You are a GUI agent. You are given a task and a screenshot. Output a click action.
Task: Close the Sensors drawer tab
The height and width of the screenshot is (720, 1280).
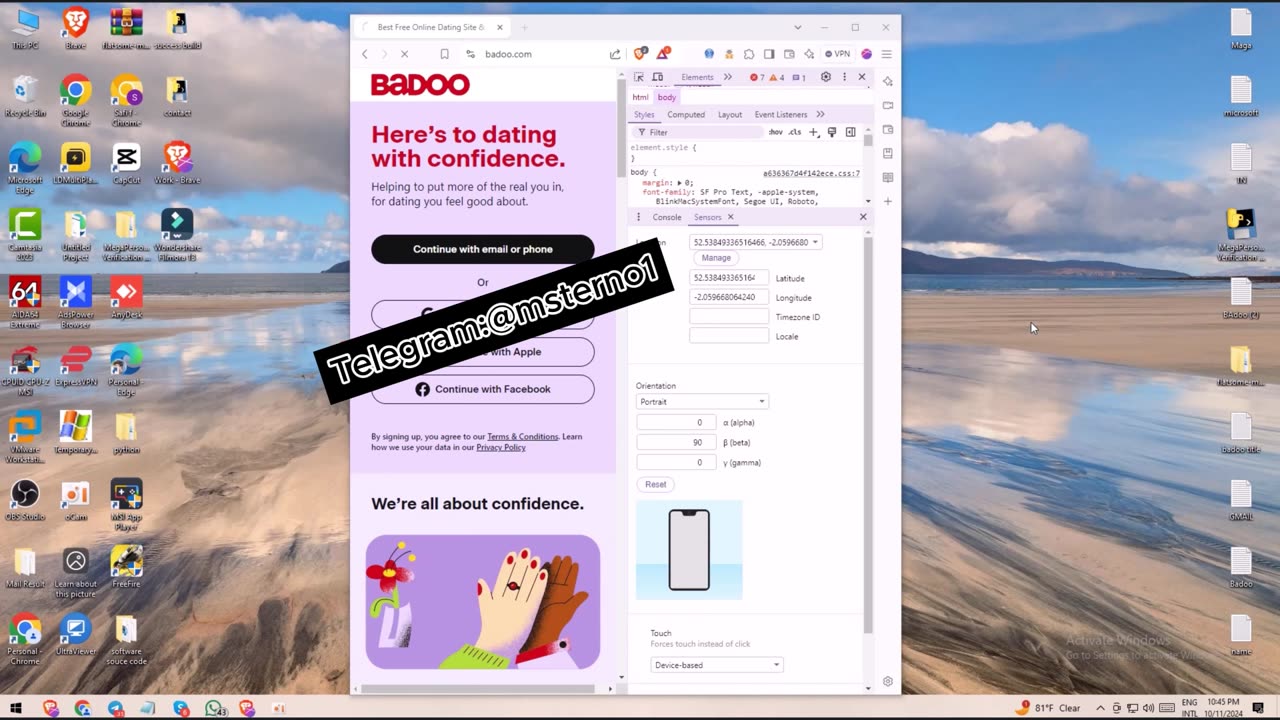coord(730,217)
